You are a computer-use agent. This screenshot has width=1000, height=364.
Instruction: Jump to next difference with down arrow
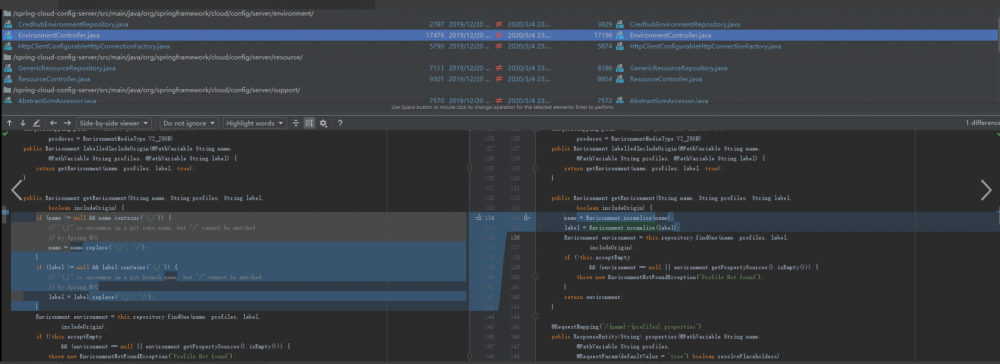tap(23, 123)
